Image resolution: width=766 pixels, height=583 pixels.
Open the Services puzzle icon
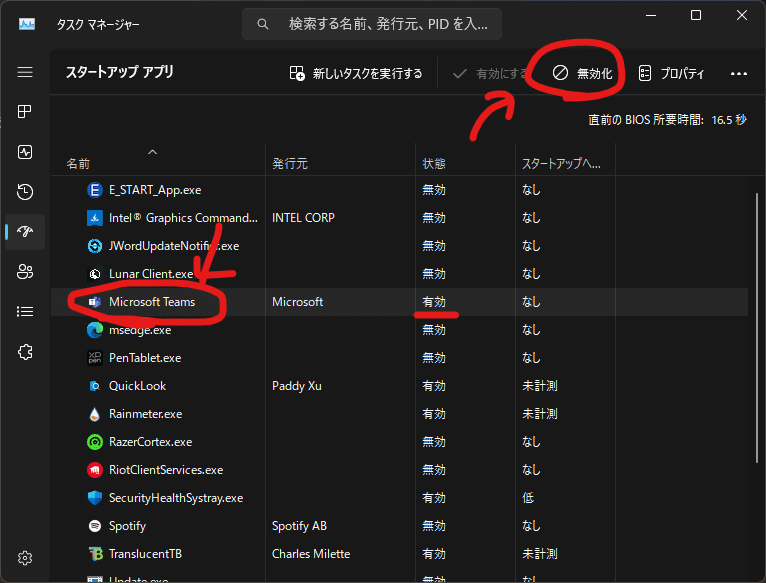(25, 352)
